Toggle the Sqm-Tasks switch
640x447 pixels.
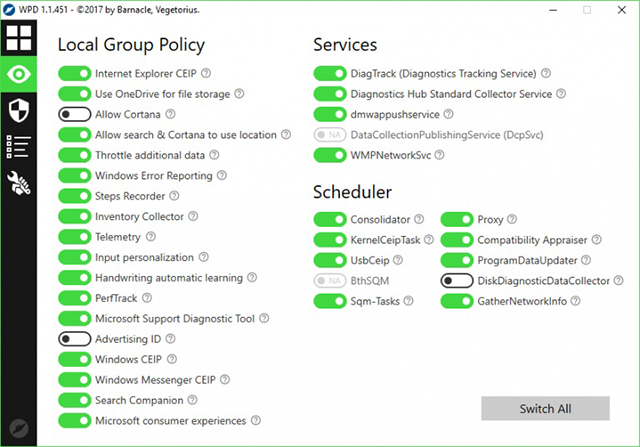(x=330, y=301)
